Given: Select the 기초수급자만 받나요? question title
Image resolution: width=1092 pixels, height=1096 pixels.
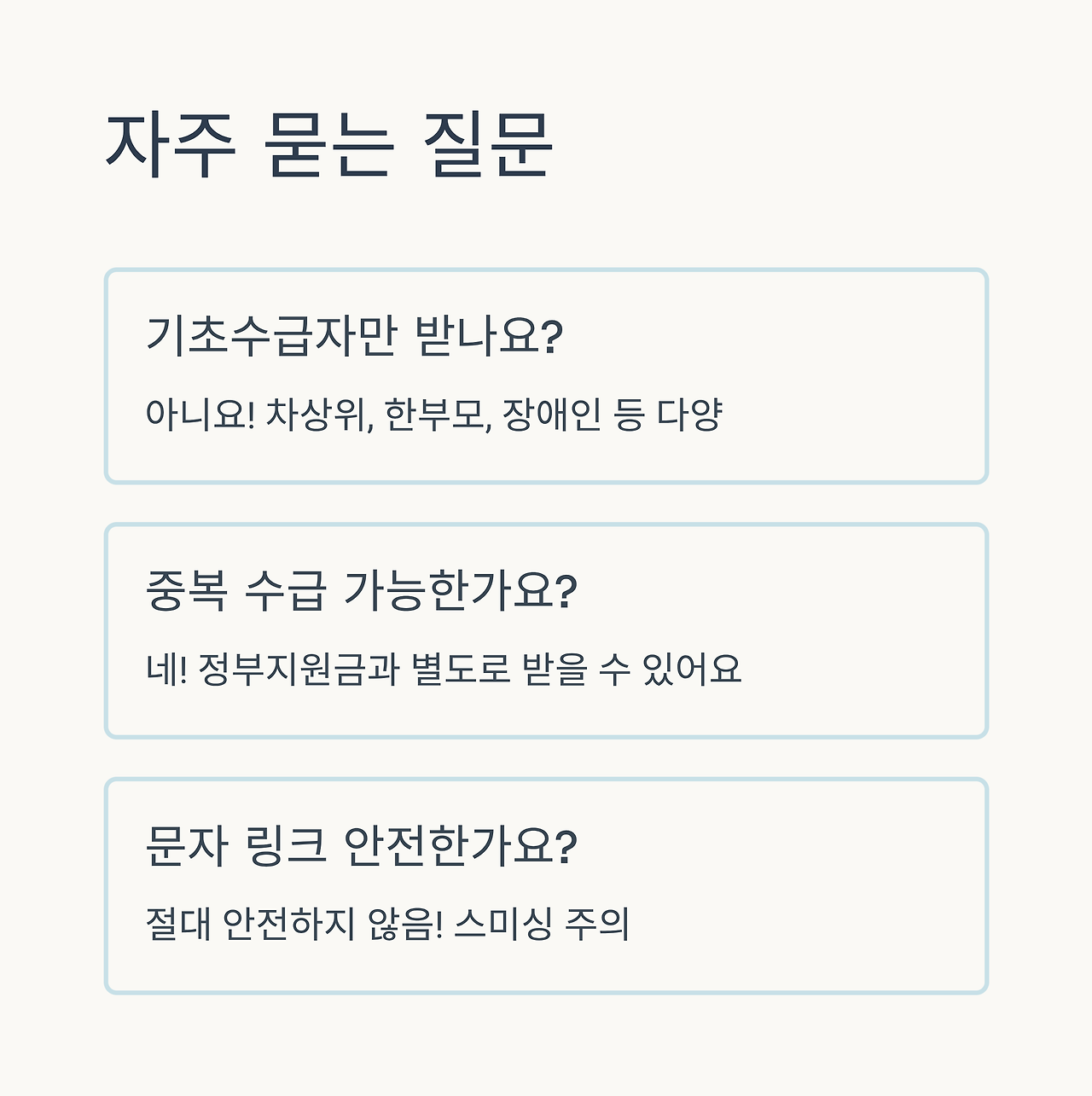Looking at the screenshot, I should [354, 335].
